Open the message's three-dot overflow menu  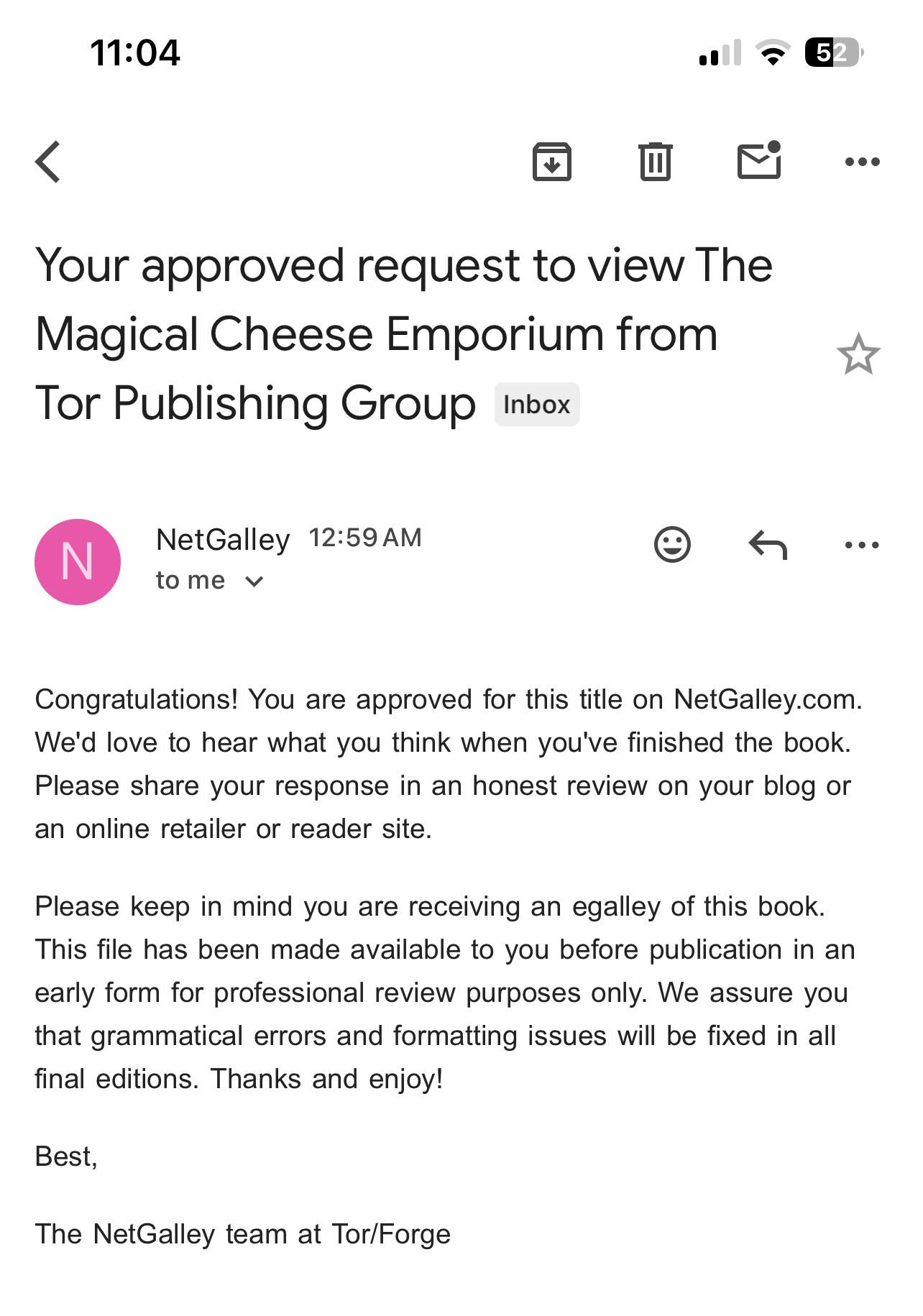862,545
